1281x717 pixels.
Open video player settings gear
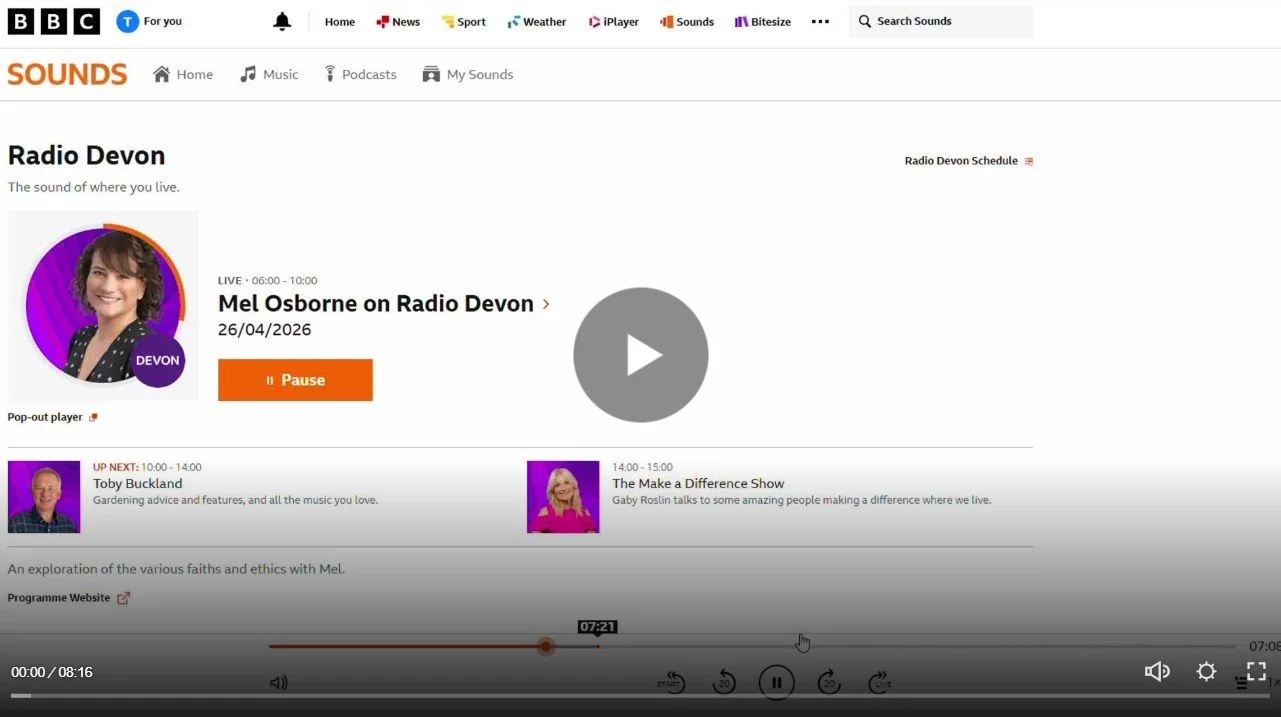tap(1207, 672)
